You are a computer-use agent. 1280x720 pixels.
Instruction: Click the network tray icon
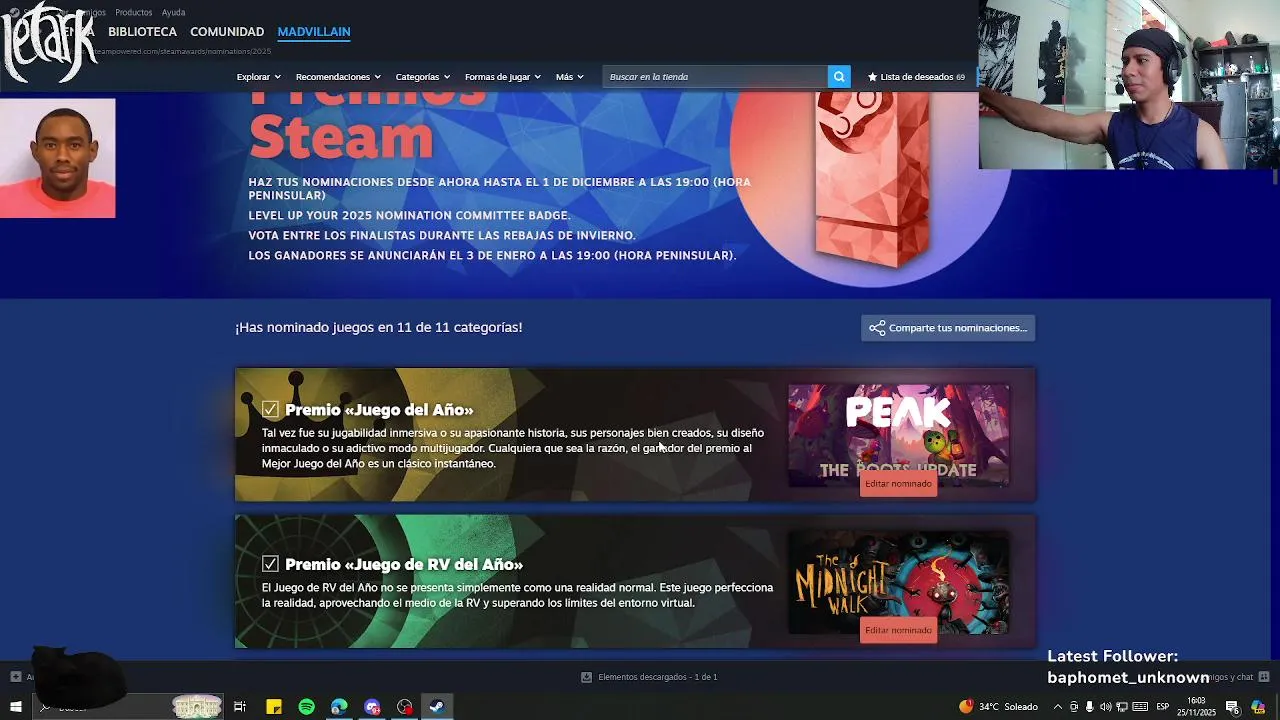coord(1122,707)
